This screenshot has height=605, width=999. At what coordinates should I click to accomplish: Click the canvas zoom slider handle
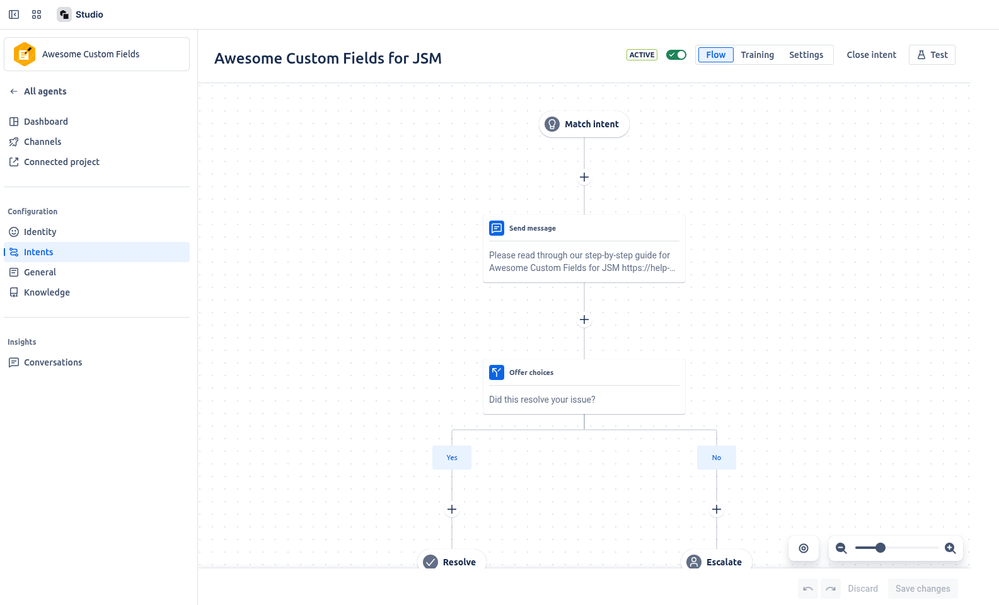point(880,548)
